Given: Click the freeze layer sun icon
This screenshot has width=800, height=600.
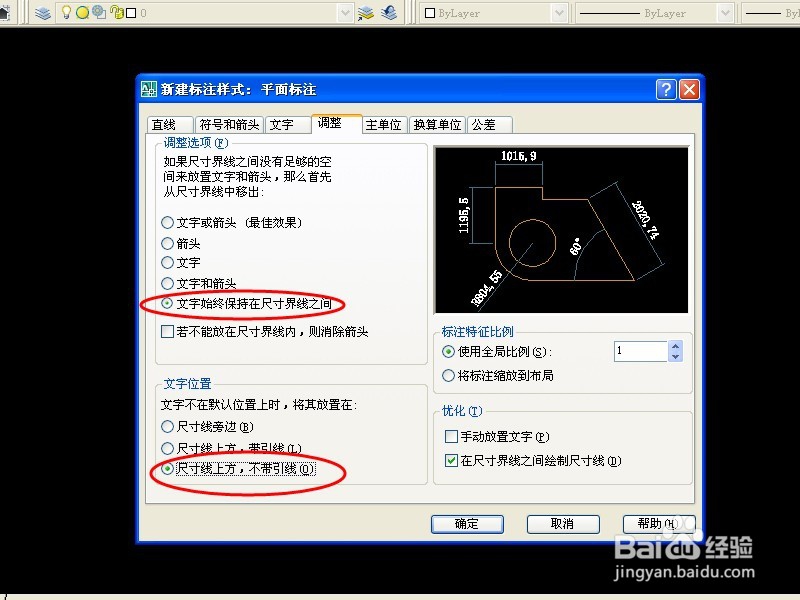Looking at the screenshot, I should tap(81, 12).
